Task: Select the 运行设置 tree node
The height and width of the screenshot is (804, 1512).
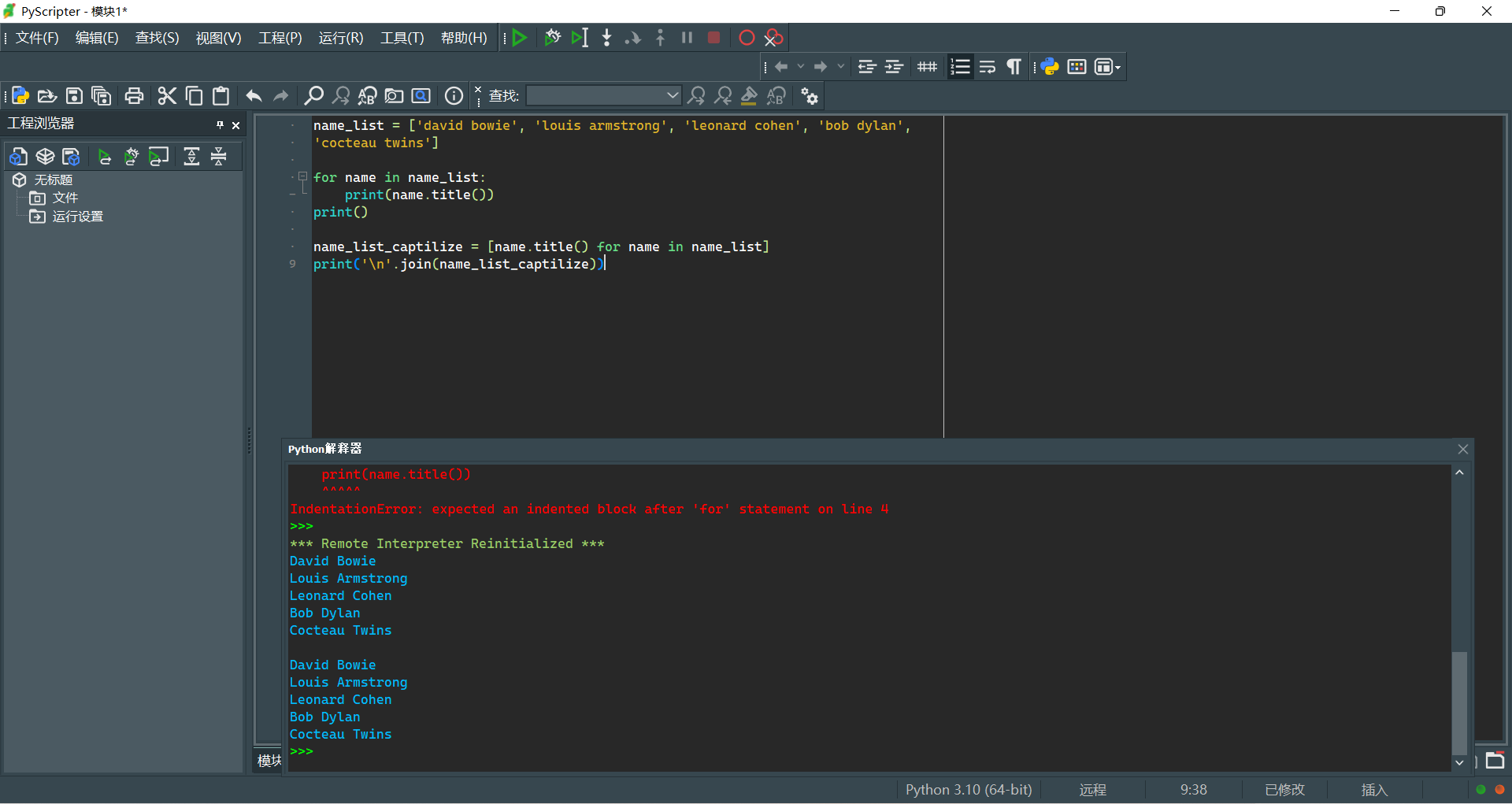Action: coord(77,217)
